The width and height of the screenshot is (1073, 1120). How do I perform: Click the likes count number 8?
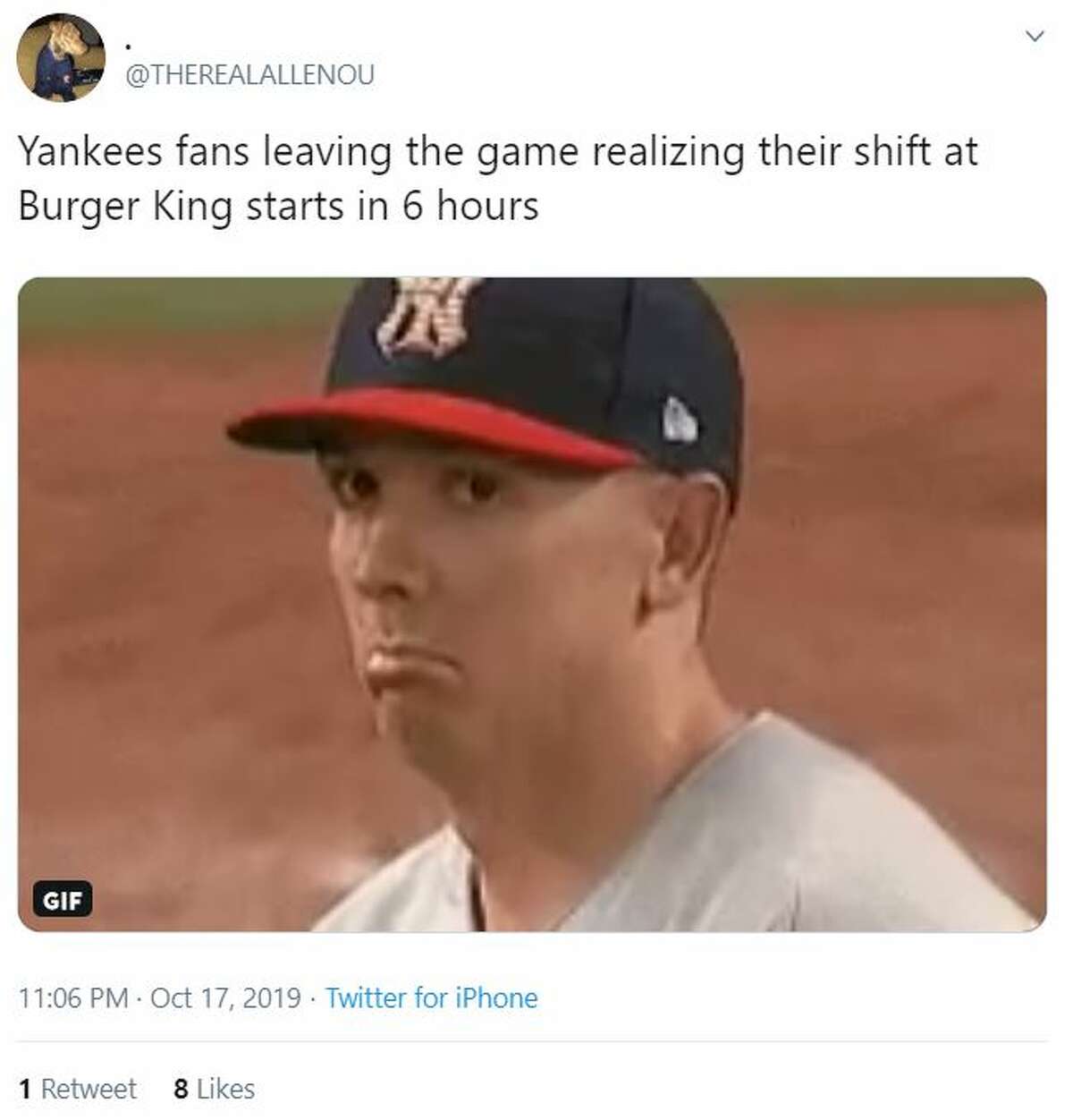(x=181, y=1089)
